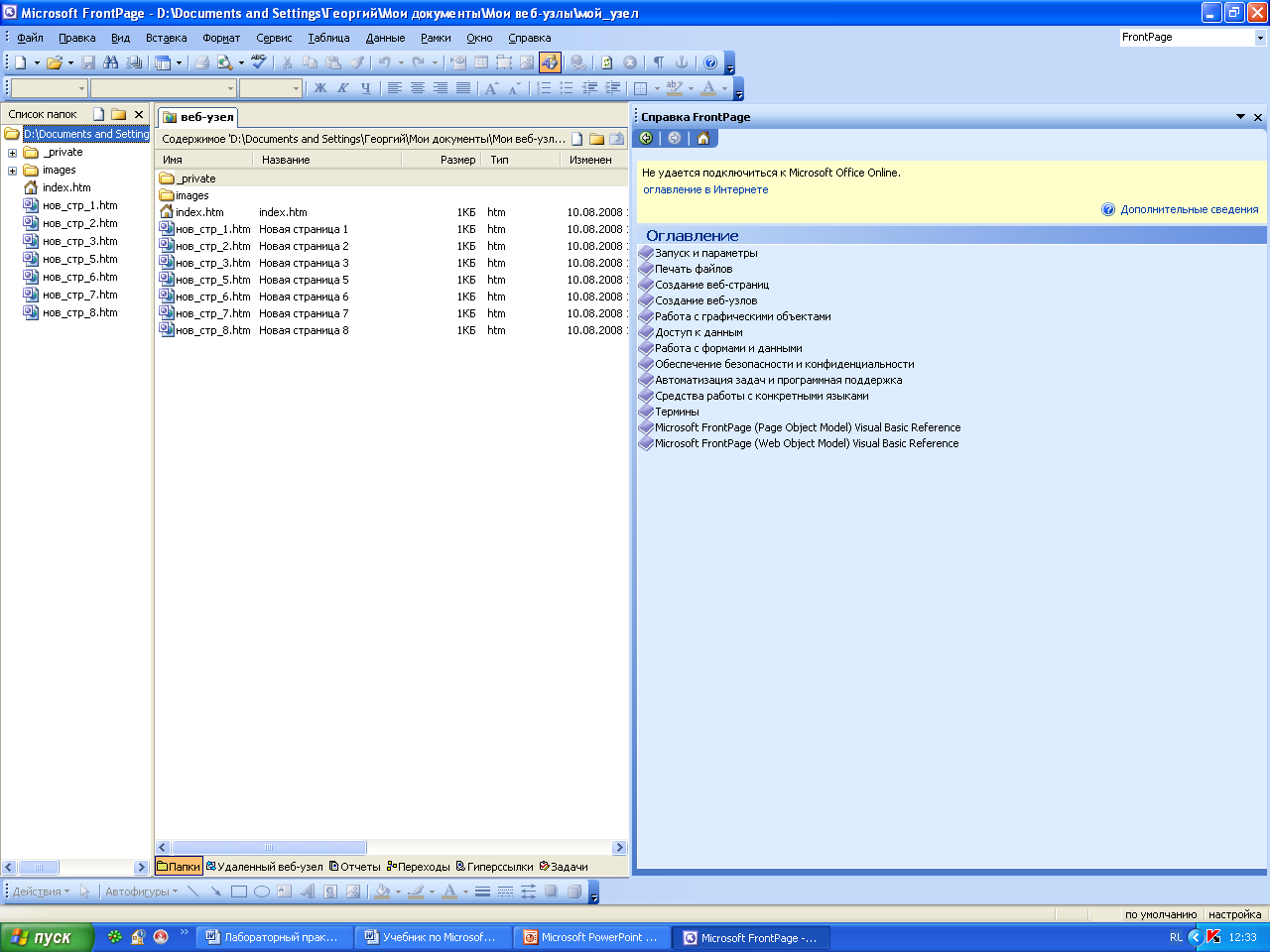The image size is (1270, 952).
Task: Click the 'оглавление в Интернете' link
Action: (705, 189)
